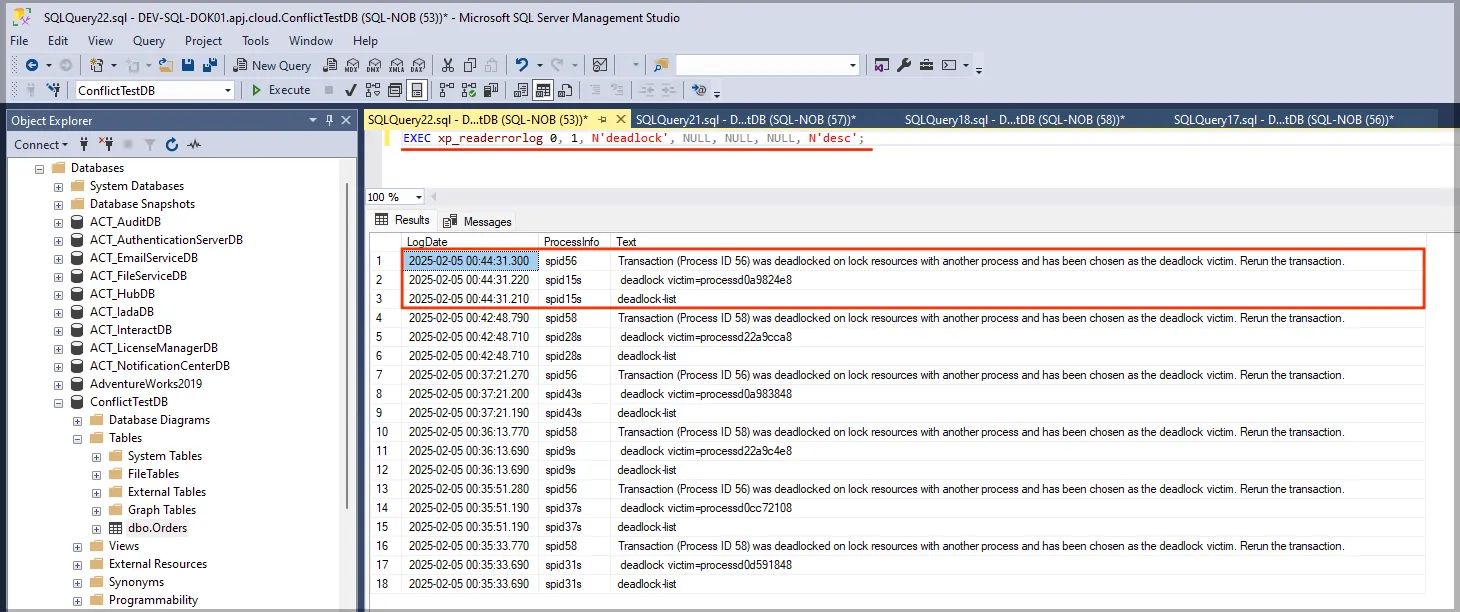Open the 100 % zoom dropdown
This screenshot has height=612, width=1460.
pos(418,197)
